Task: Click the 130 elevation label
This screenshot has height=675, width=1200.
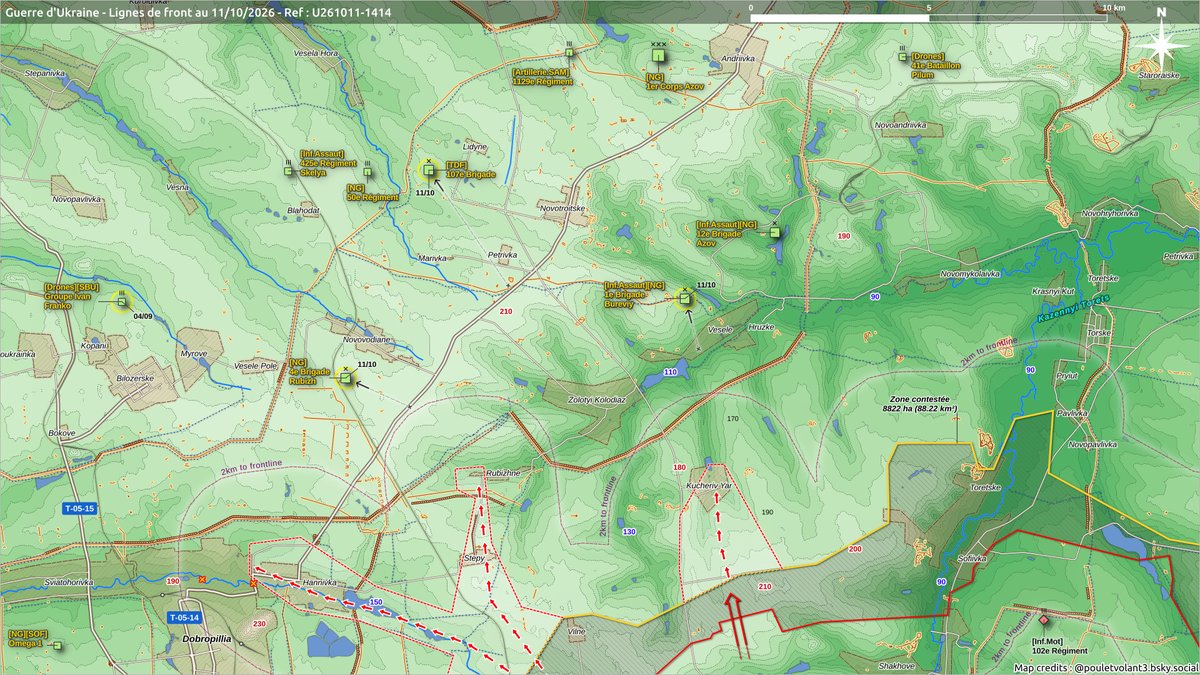Action: point(628,531)
